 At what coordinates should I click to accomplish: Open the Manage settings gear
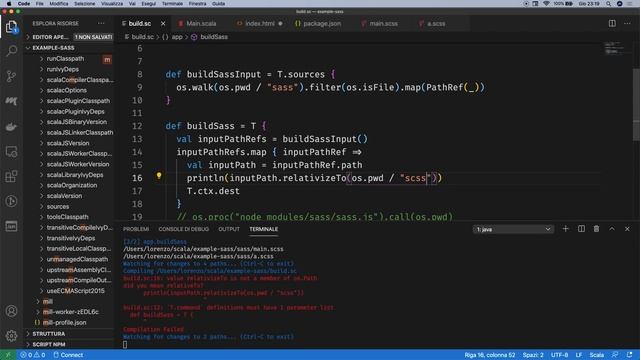coord(11,336)
